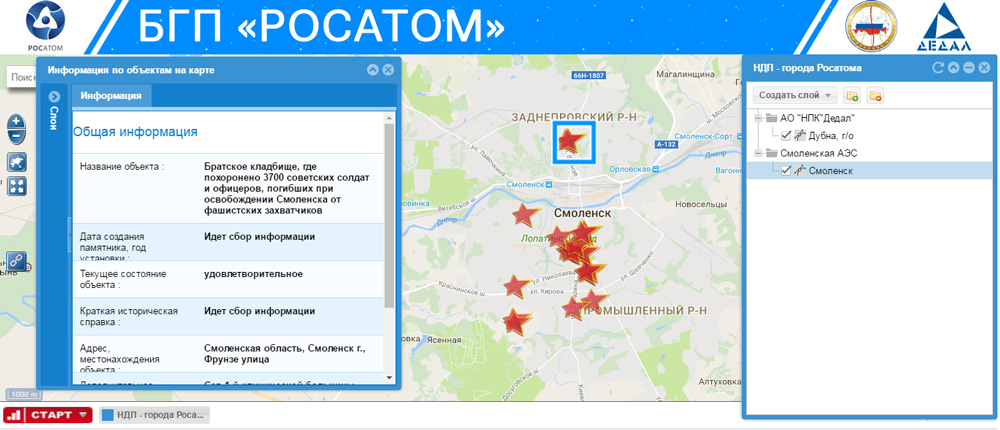1000x430 pixels.
Task: Uncheck the Смоленск layer checkbox
Action: click(786, 170)
